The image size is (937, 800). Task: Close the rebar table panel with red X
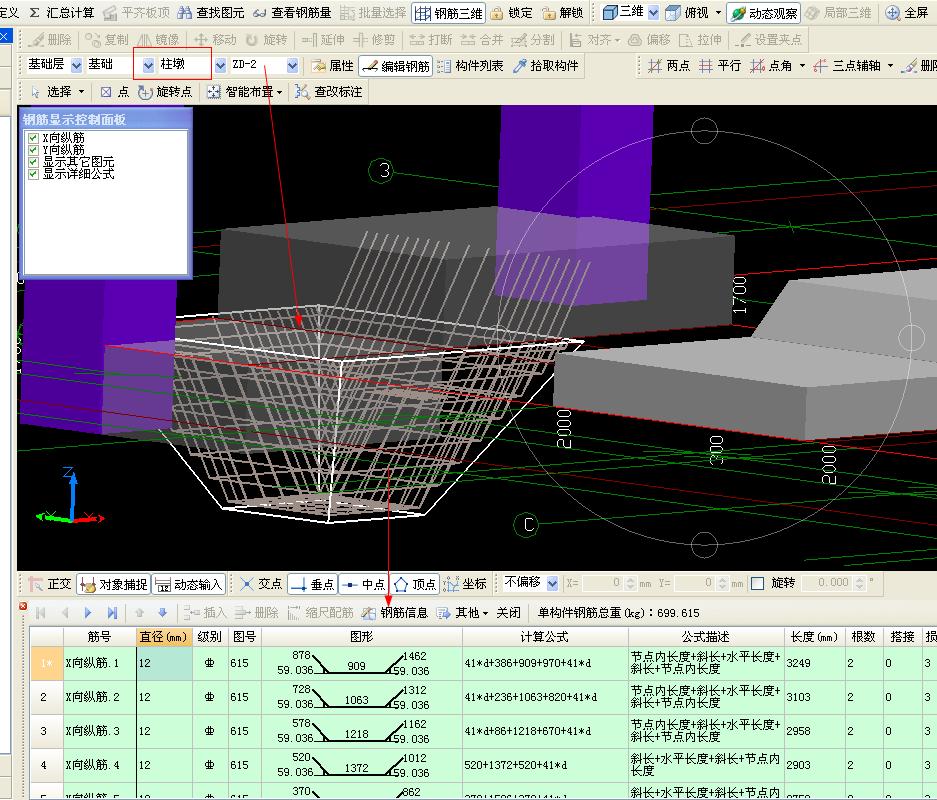coord(23,606)
